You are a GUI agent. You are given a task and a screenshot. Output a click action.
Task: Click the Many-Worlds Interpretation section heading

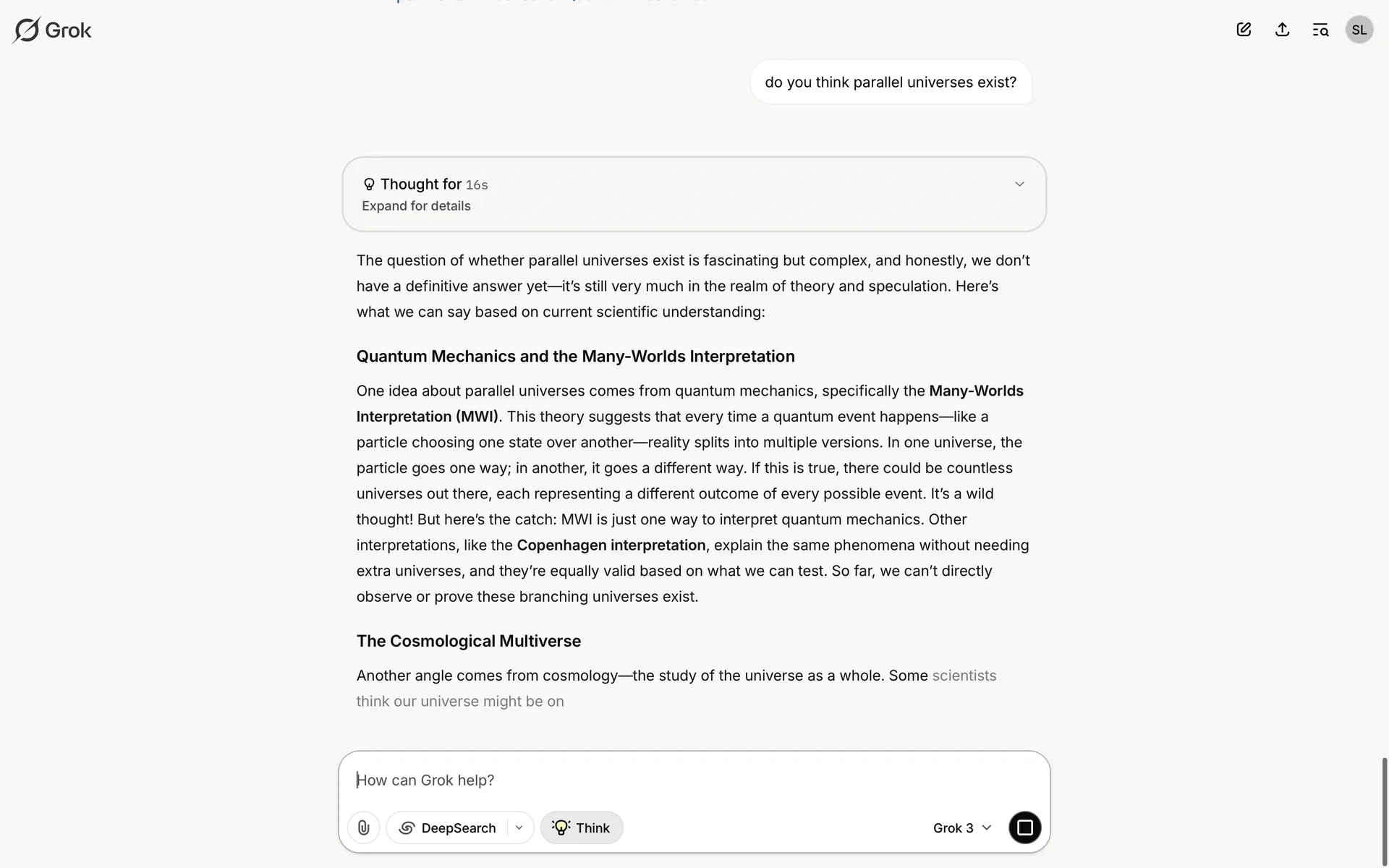pos(575,357)
